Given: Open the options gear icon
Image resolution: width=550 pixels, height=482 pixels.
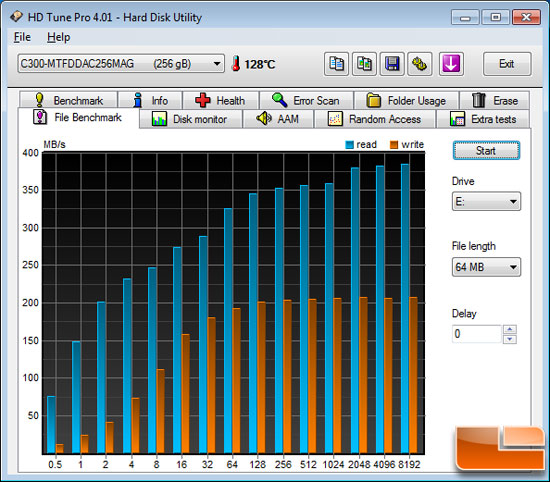Looking at the screenshot, I should tap(420, 64).
